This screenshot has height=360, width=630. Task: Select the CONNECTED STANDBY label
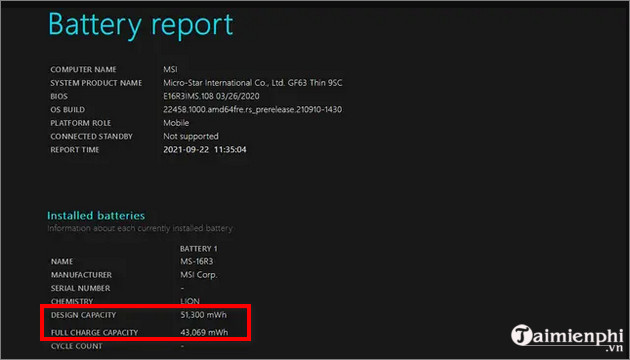tap(91, 137)
